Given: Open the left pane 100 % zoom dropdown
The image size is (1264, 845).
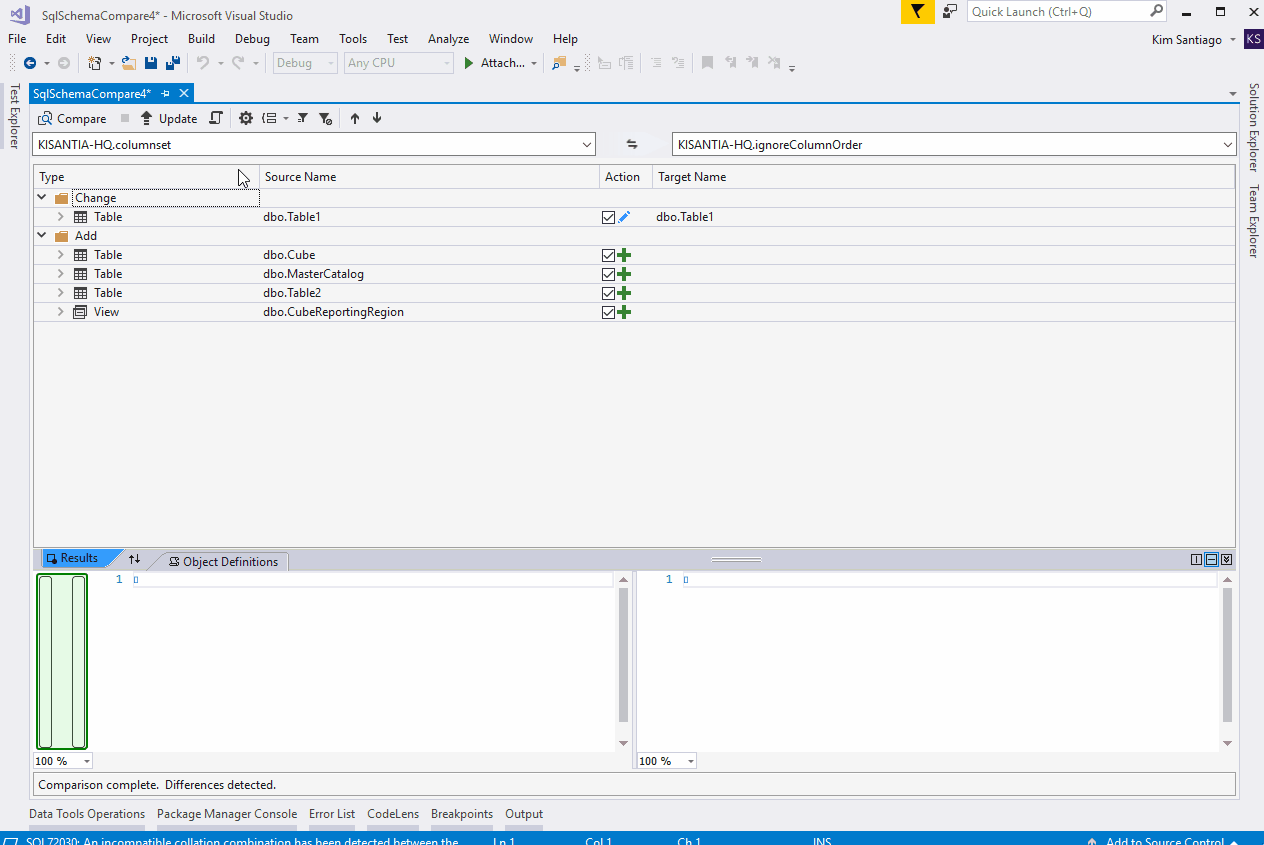Looking at the screenshot, I should click(x=86, y=761).
